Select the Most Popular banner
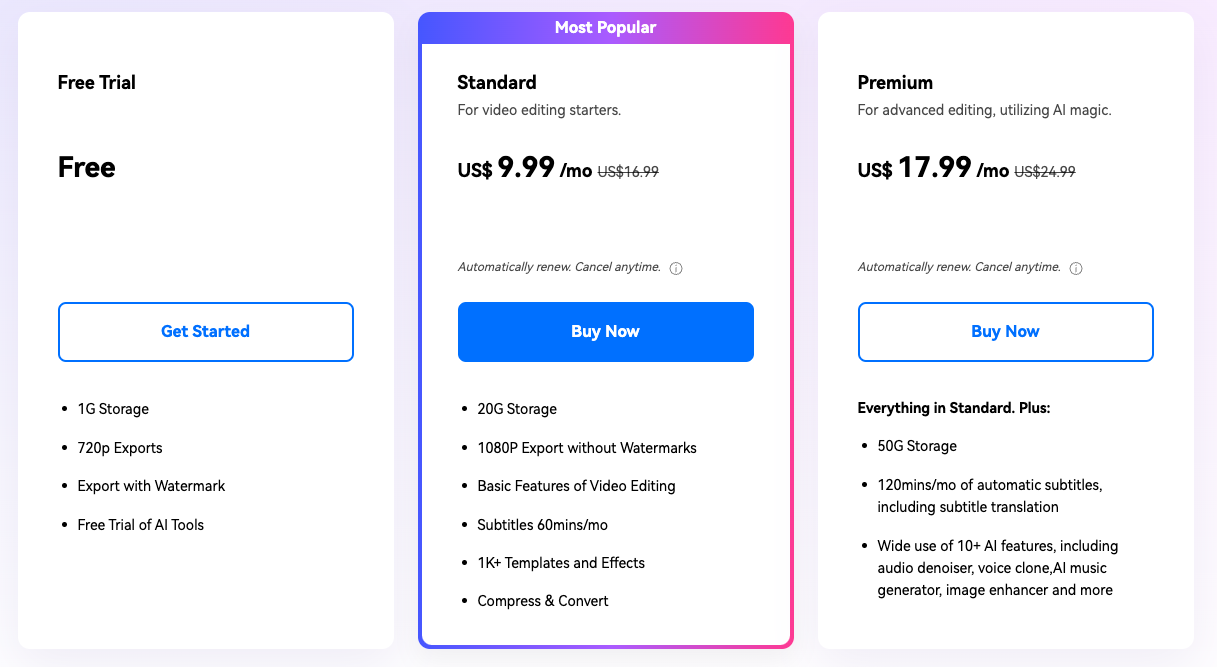 click(x=605, y=28)
